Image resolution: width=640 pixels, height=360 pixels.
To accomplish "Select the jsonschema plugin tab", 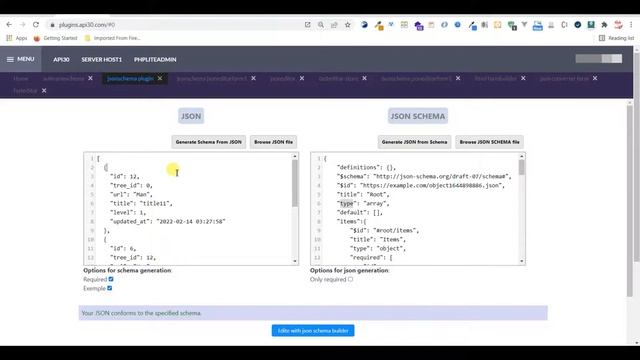I will tap(130, 78).
